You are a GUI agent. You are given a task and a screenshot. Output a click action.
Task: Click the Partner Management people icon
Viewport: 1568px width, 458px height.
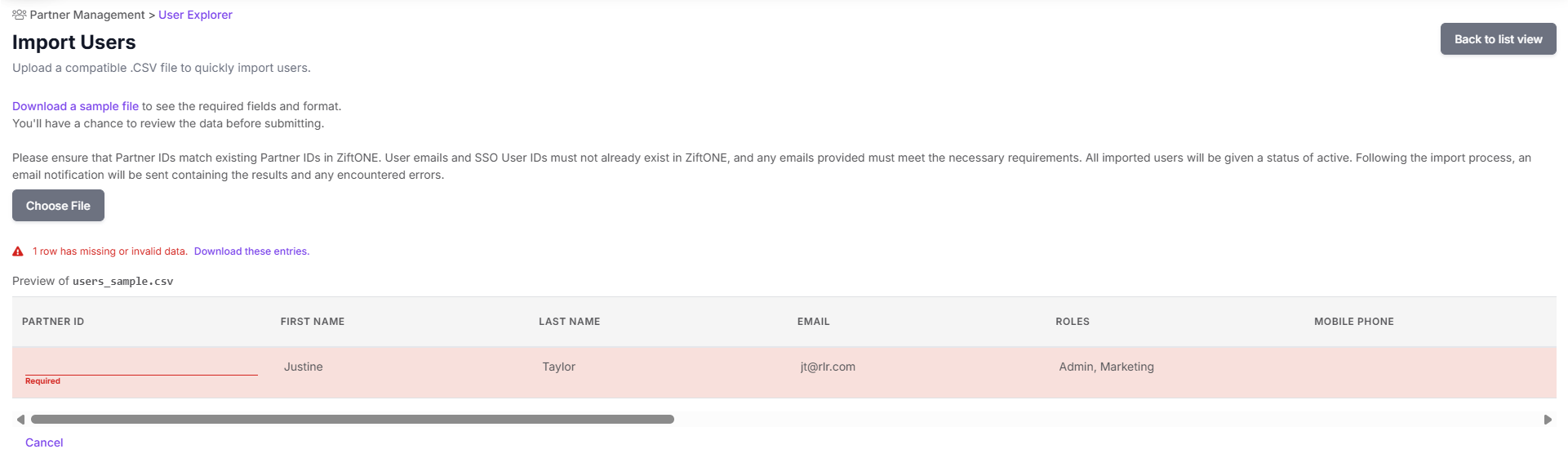click(x=19, y=15)
